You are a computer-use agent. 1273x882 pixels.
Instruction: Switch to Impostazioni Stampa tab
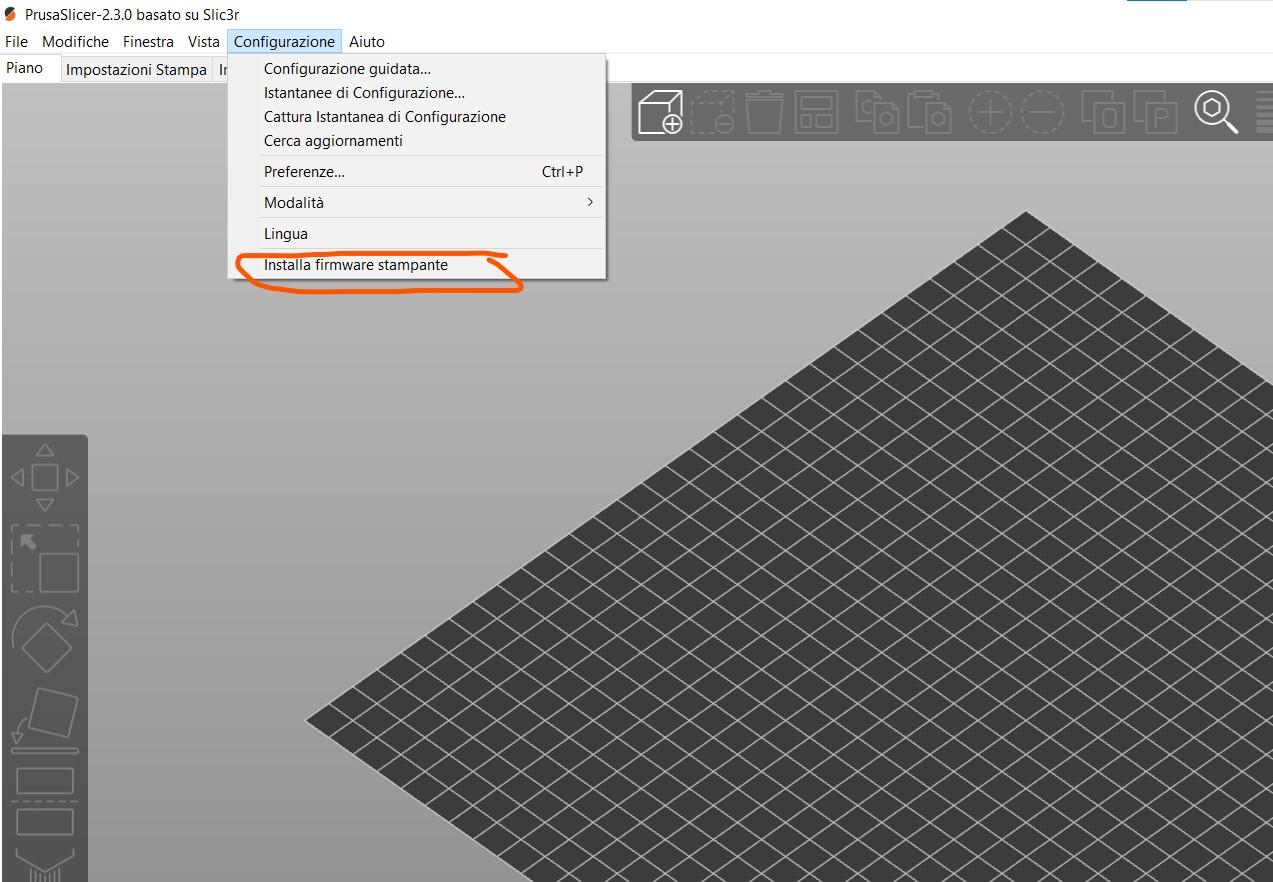(x=136, y=70)
